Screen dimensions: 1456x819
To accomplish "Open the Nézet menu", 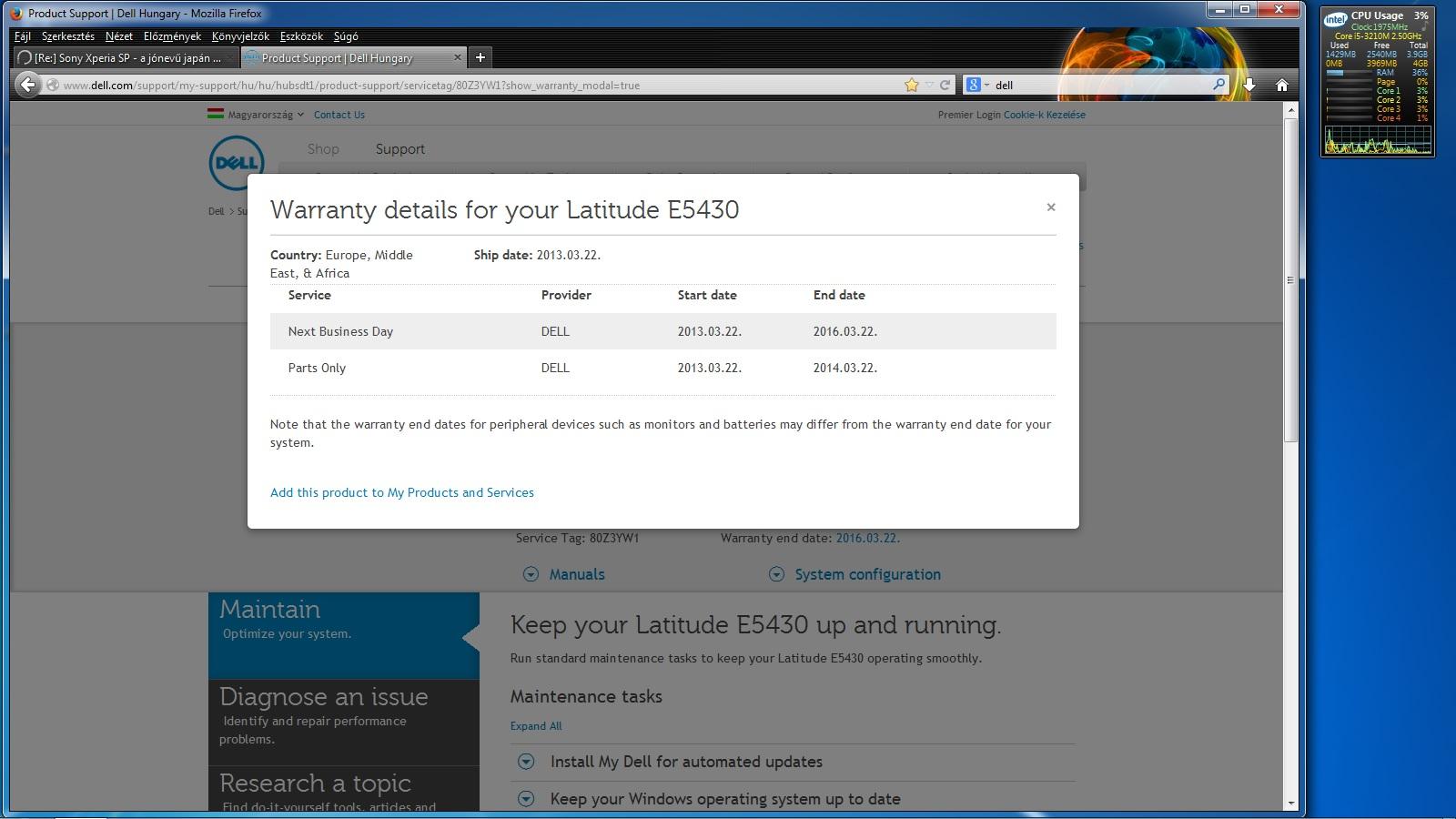I will point(119,36).
